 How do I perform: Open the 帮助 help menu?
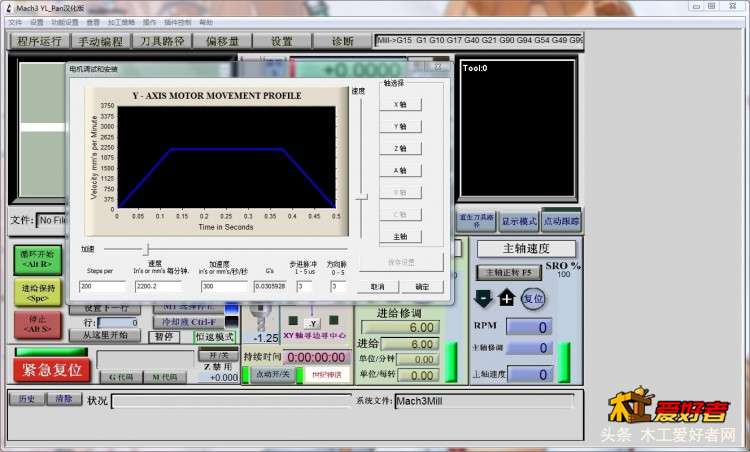point(206,22)
